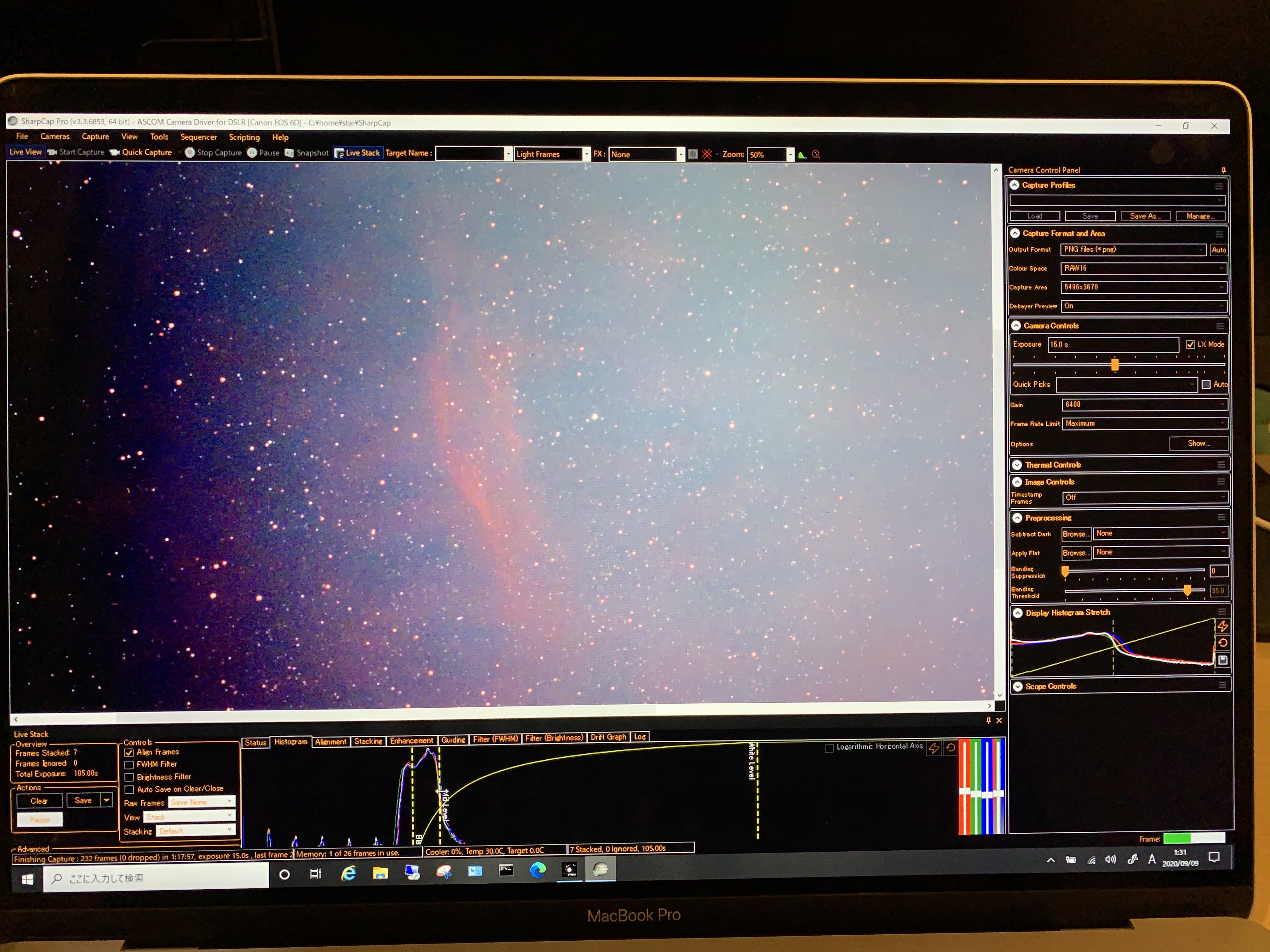Disable the Align Frames checkbox
The width and height of the screenshot is (1270, 952).
pyautogui.click(x=129, y=752)
